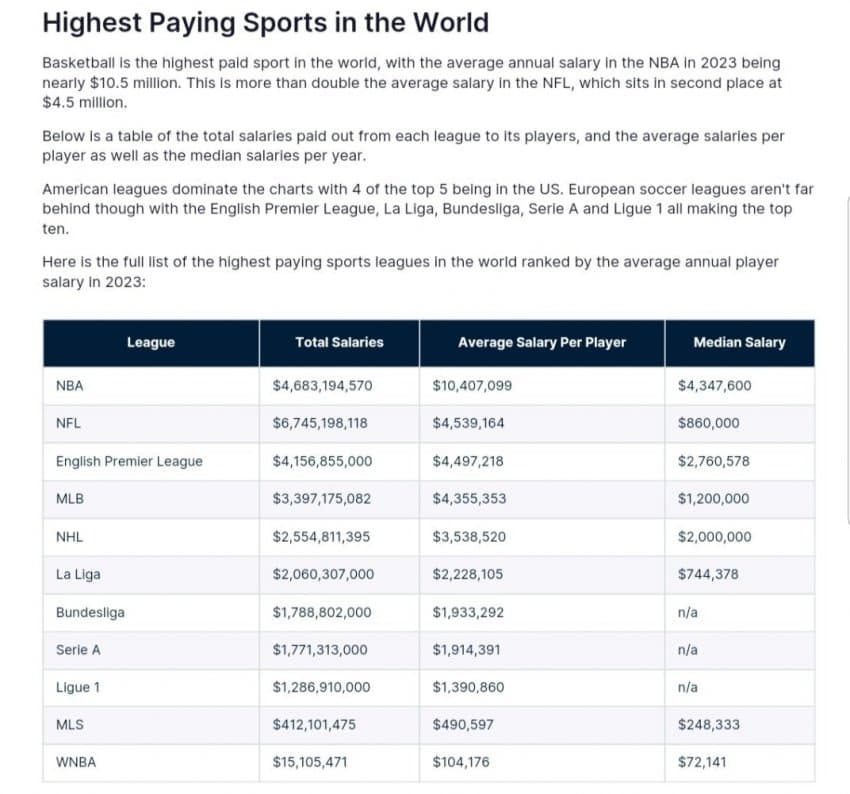Click NFL median salary $860,000
Image resolution: width=850 pixels, height=794 pixels.
coord(708,423)
